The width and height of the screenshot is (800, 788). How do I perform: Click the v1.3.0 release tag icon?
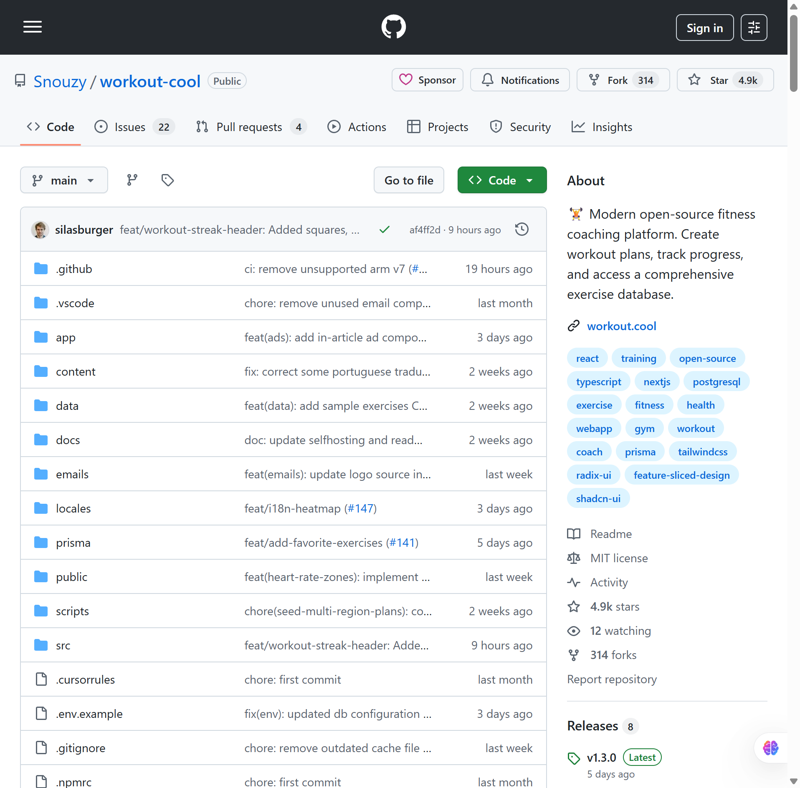pyautogui.click(x=574, y=758)
